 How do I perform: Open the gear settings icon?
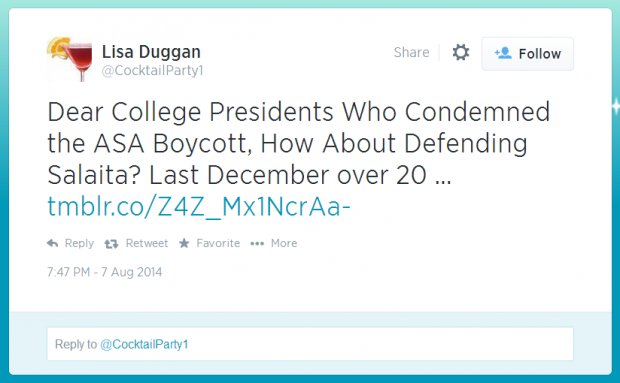coord(461,53)
